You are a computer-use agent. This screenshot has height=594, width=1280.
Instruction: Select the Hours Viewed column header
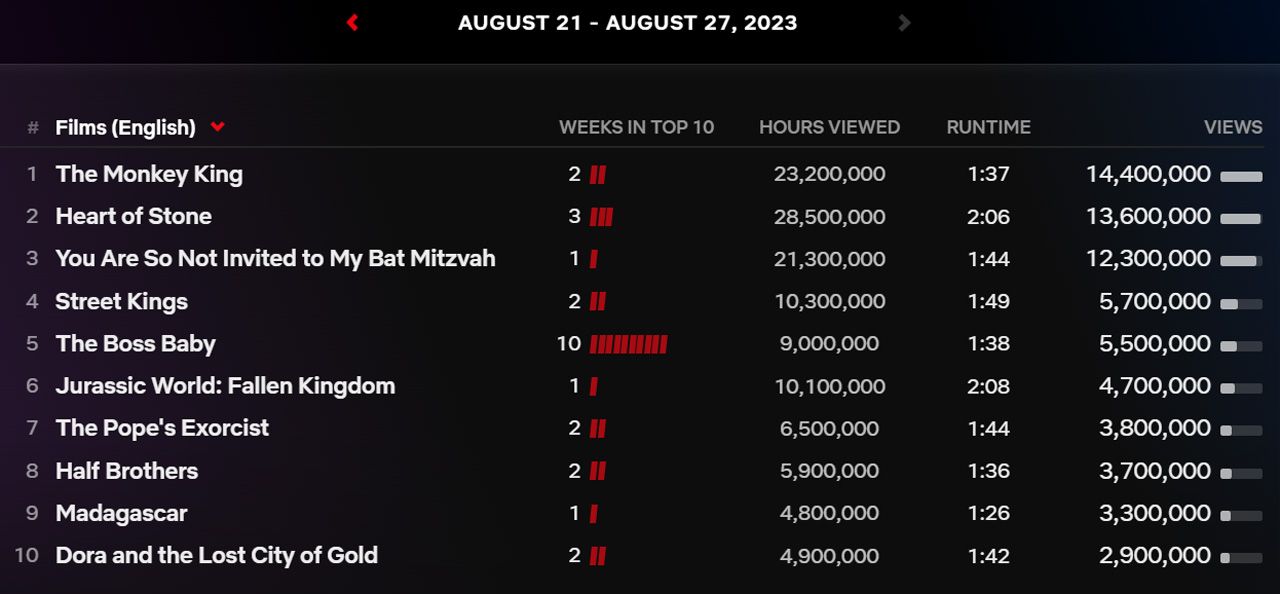point(829,127)
